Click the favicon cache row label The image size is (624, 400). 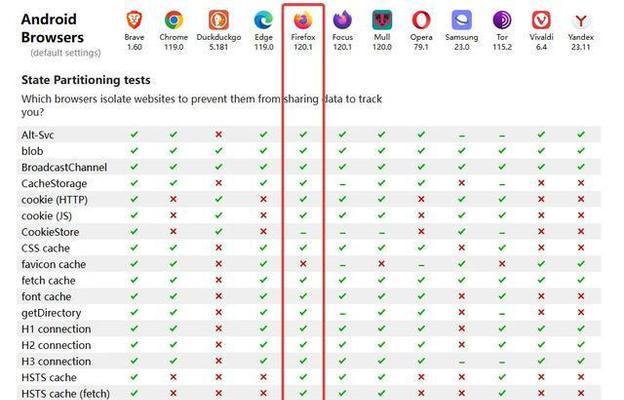point(53,264)
